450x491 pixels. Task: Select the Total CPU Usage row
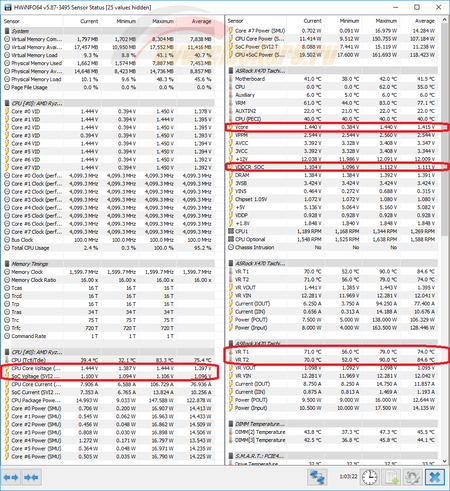click(109, 248)
